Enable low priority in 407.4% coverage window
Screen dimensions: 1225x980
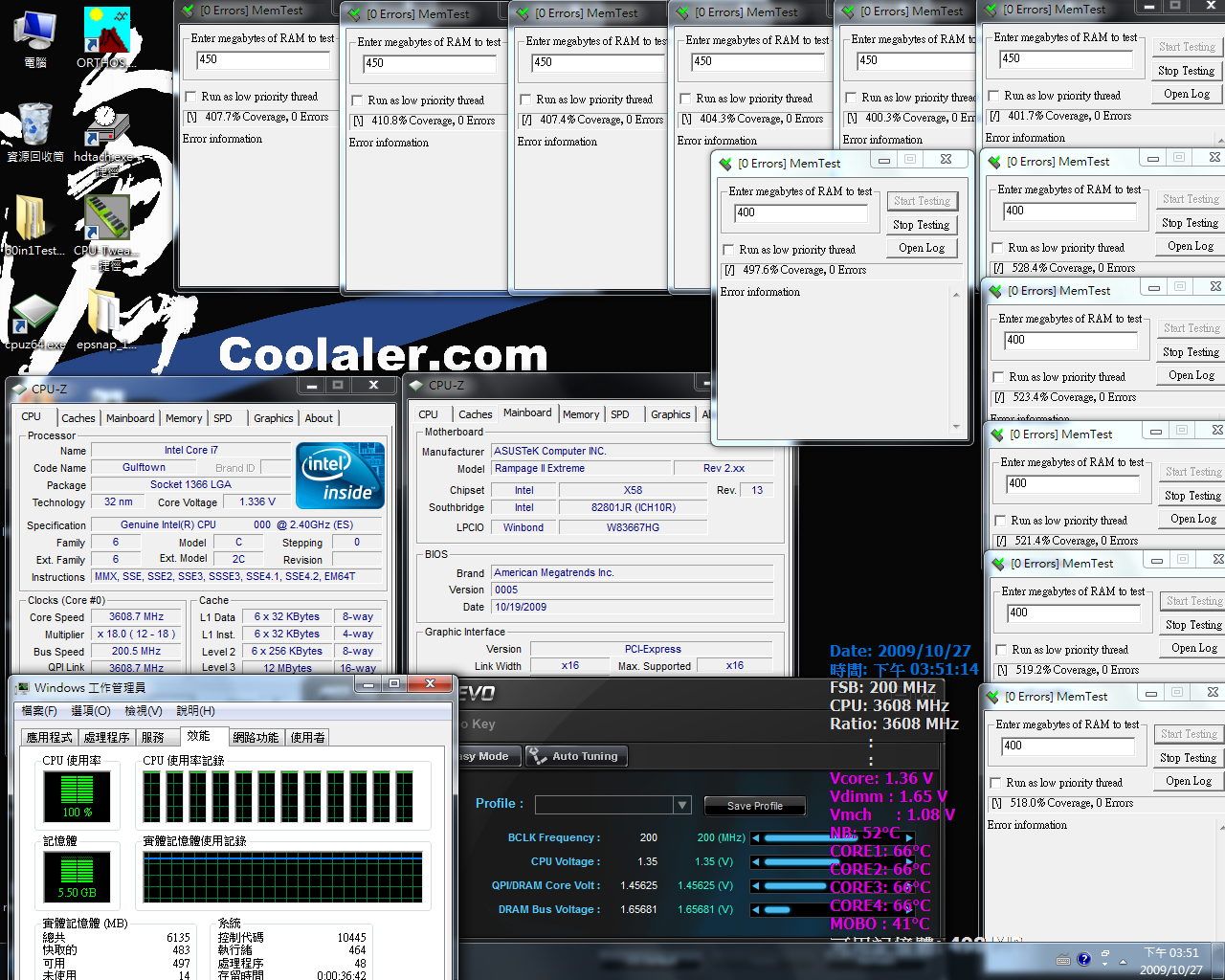pyautogui.click(x=525, y=100)
